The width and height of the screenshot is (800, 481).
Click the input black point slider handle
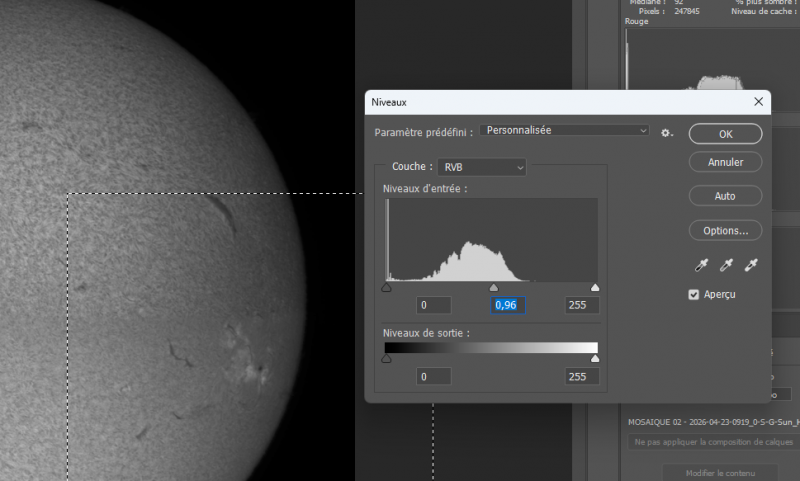tap(387, 288)
